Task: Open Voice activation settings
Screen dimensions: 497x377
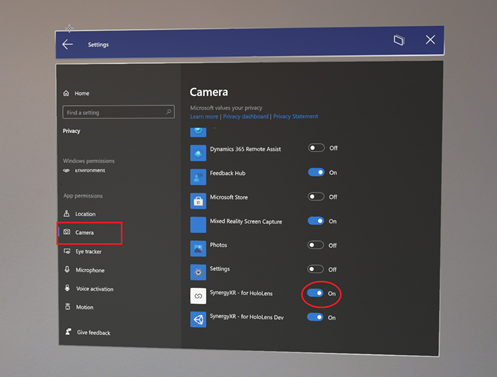Action: [x=89, y=289]
